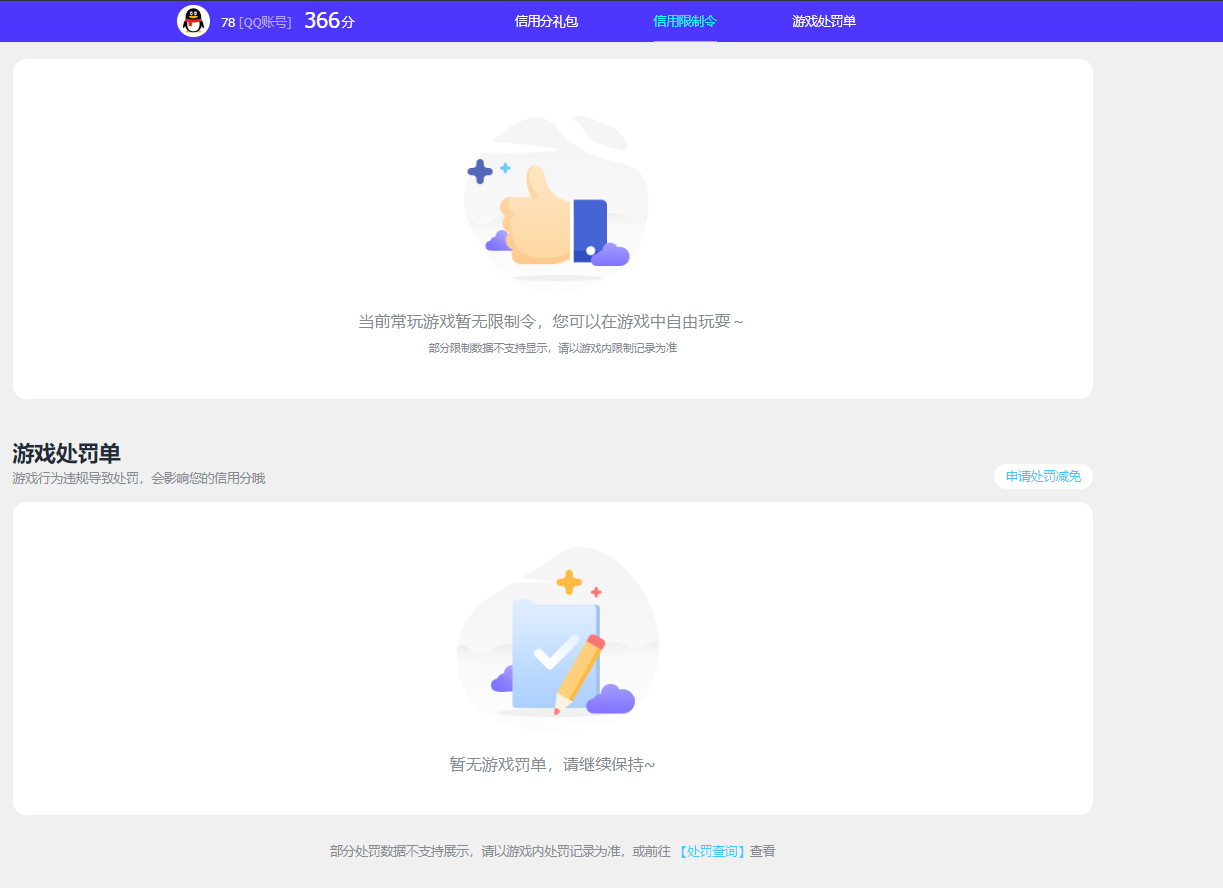
Task: Open the 信用分礼包 tab
Action: click(x=546, y=21)
